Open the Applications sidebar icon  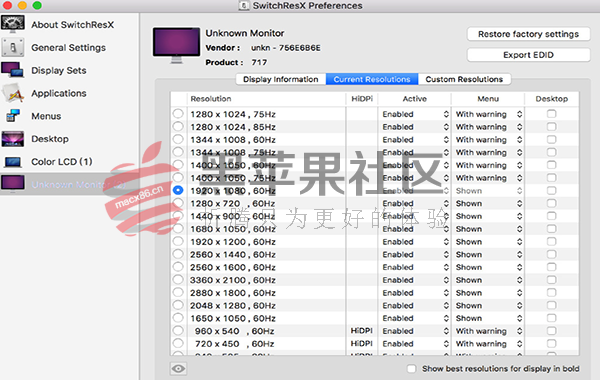pyautogui.click(x=13, y=93)
